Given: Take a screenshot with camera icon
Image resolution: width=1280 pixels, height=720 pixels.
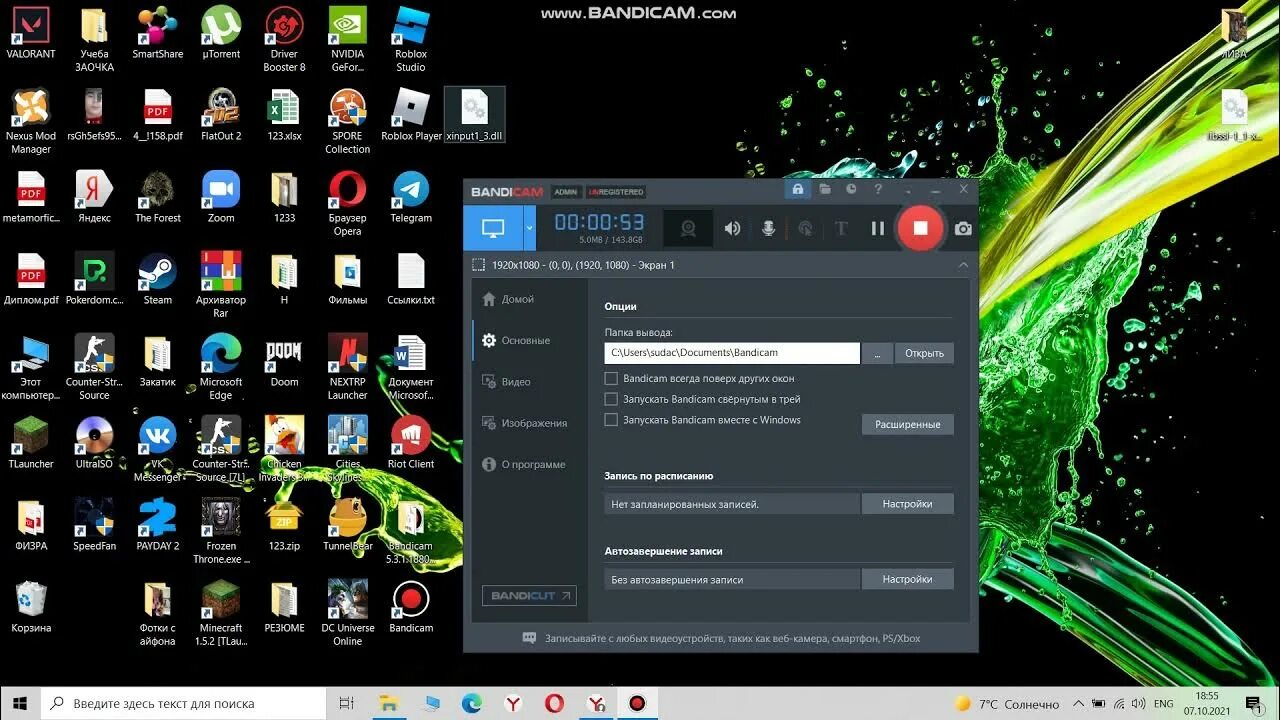Looking at the screenshot, I should coord(963,229).
